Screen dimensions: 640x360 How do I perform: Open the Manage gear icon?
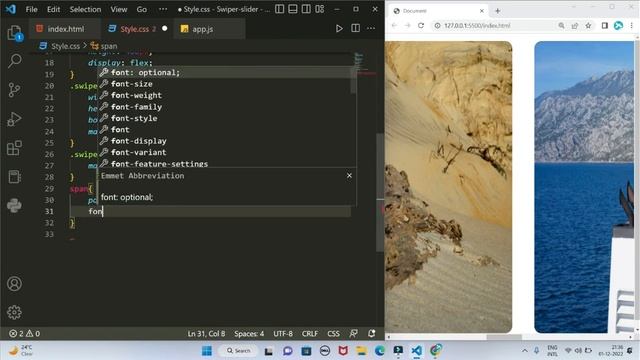(x=14, y=312)
